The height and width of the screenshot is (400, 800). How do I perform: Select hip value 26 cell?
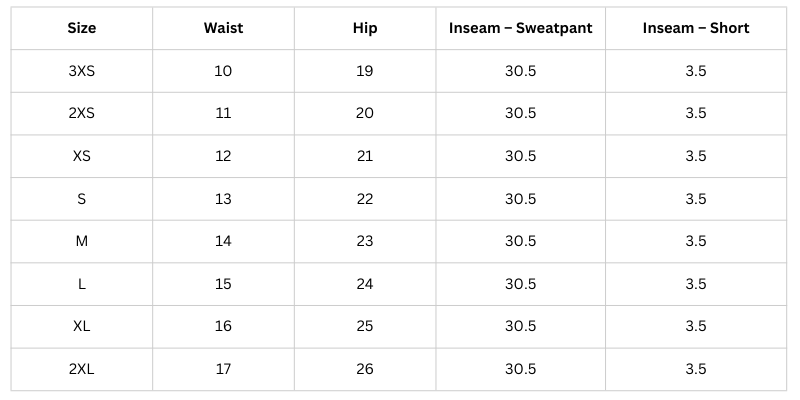[365, 369]
